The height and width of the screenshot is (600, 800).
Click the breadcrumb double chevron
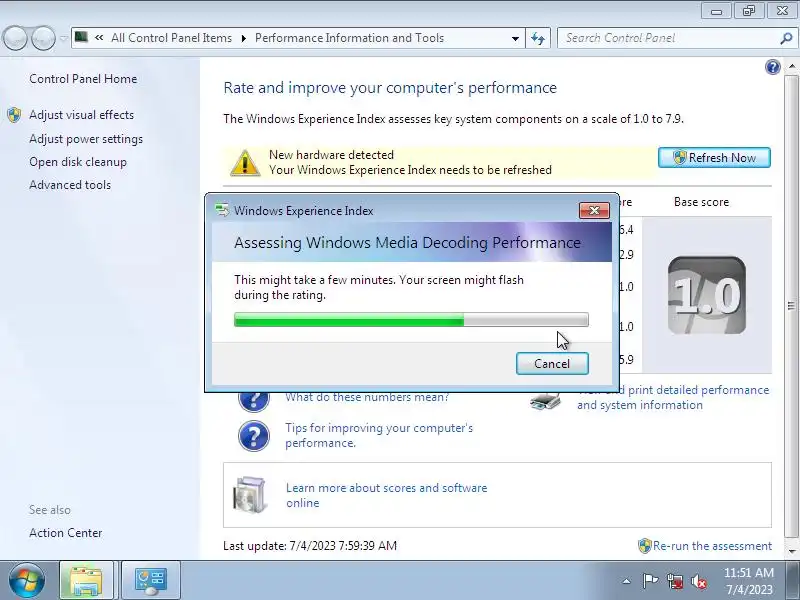coord(99,37)
